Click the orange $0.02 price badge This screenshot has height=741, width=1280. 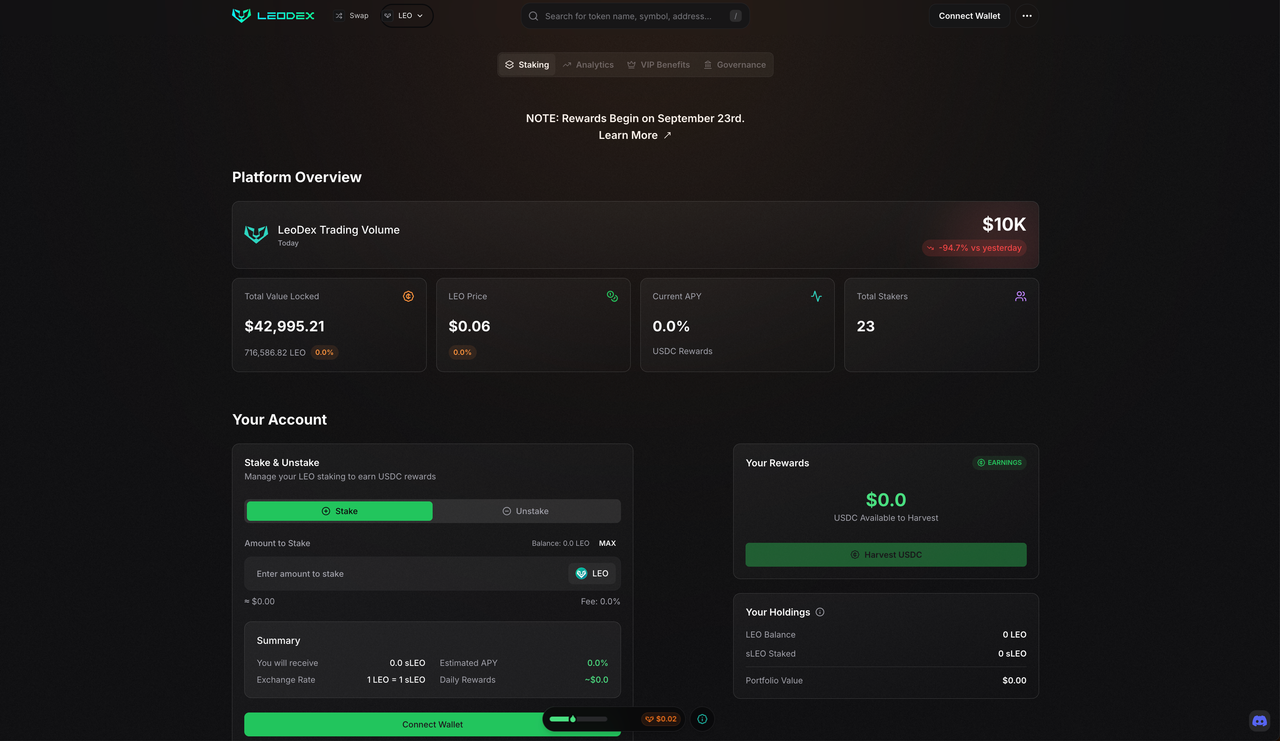[660, 719]
